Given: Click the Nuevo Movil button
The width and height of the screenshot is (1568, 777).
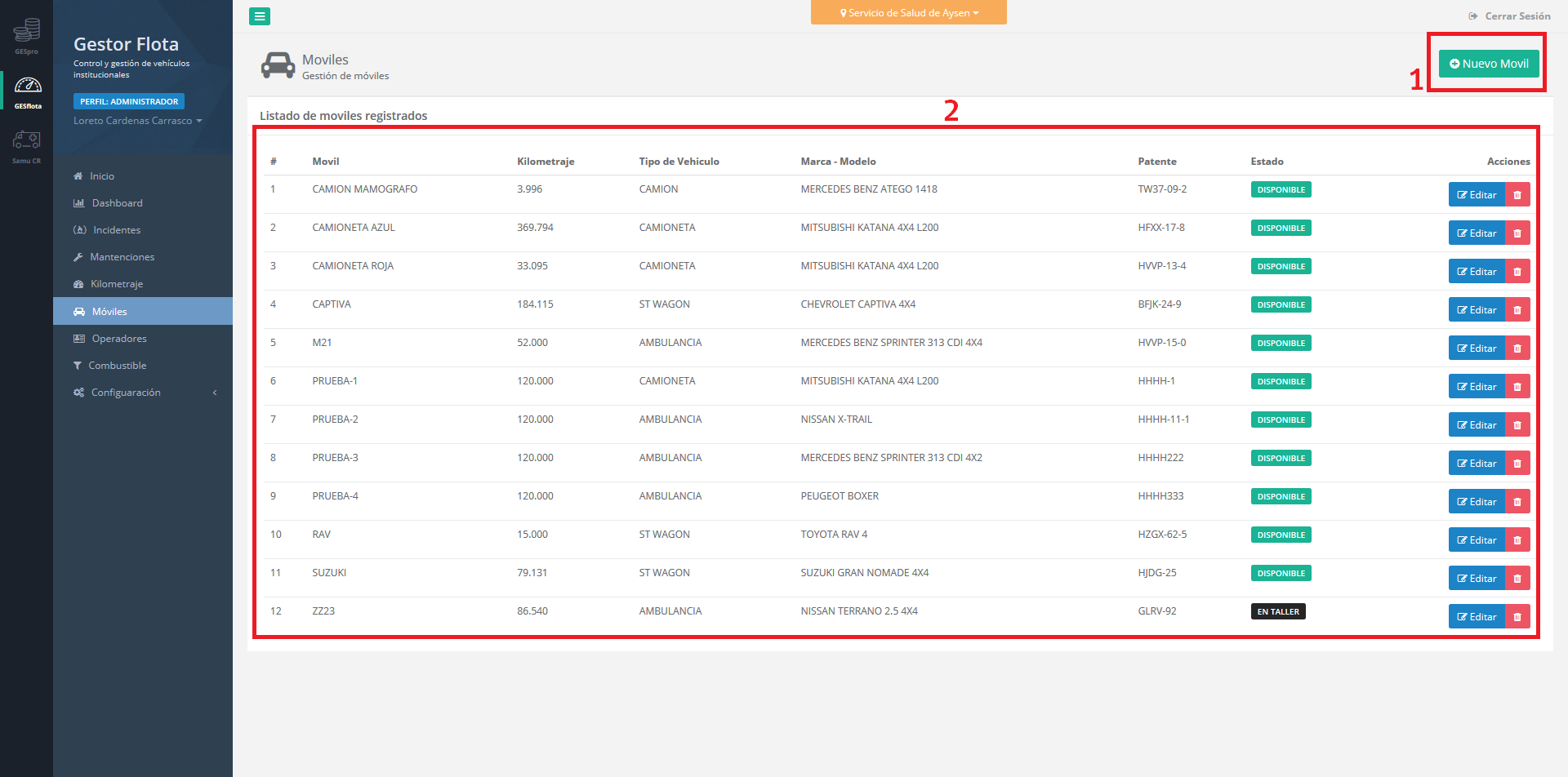Looking at the screenshot, I should coord(1489,64).
